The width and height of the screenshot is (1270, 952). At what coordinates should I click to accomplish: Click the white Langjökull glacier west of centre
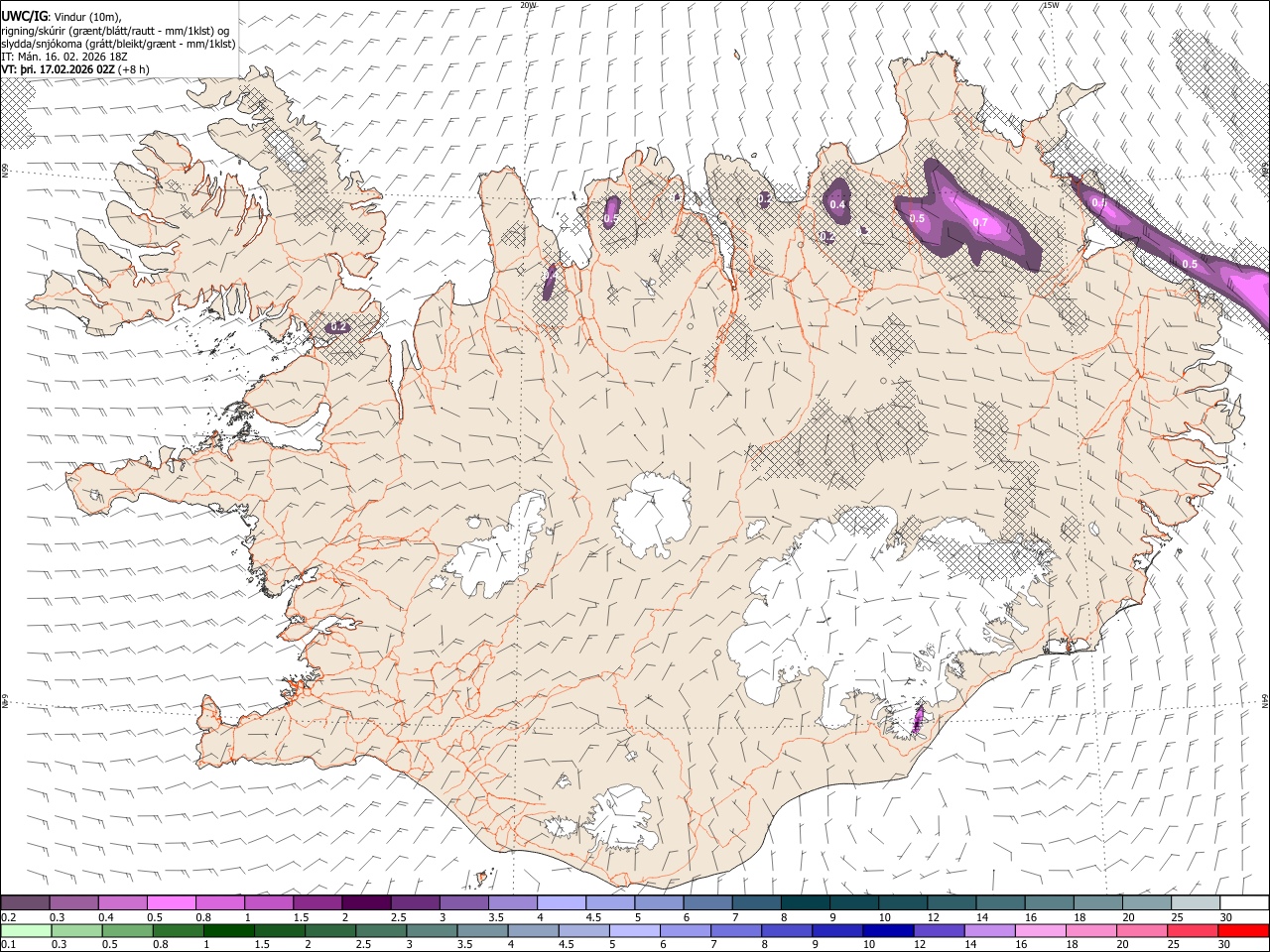click(x=501, y=545)
